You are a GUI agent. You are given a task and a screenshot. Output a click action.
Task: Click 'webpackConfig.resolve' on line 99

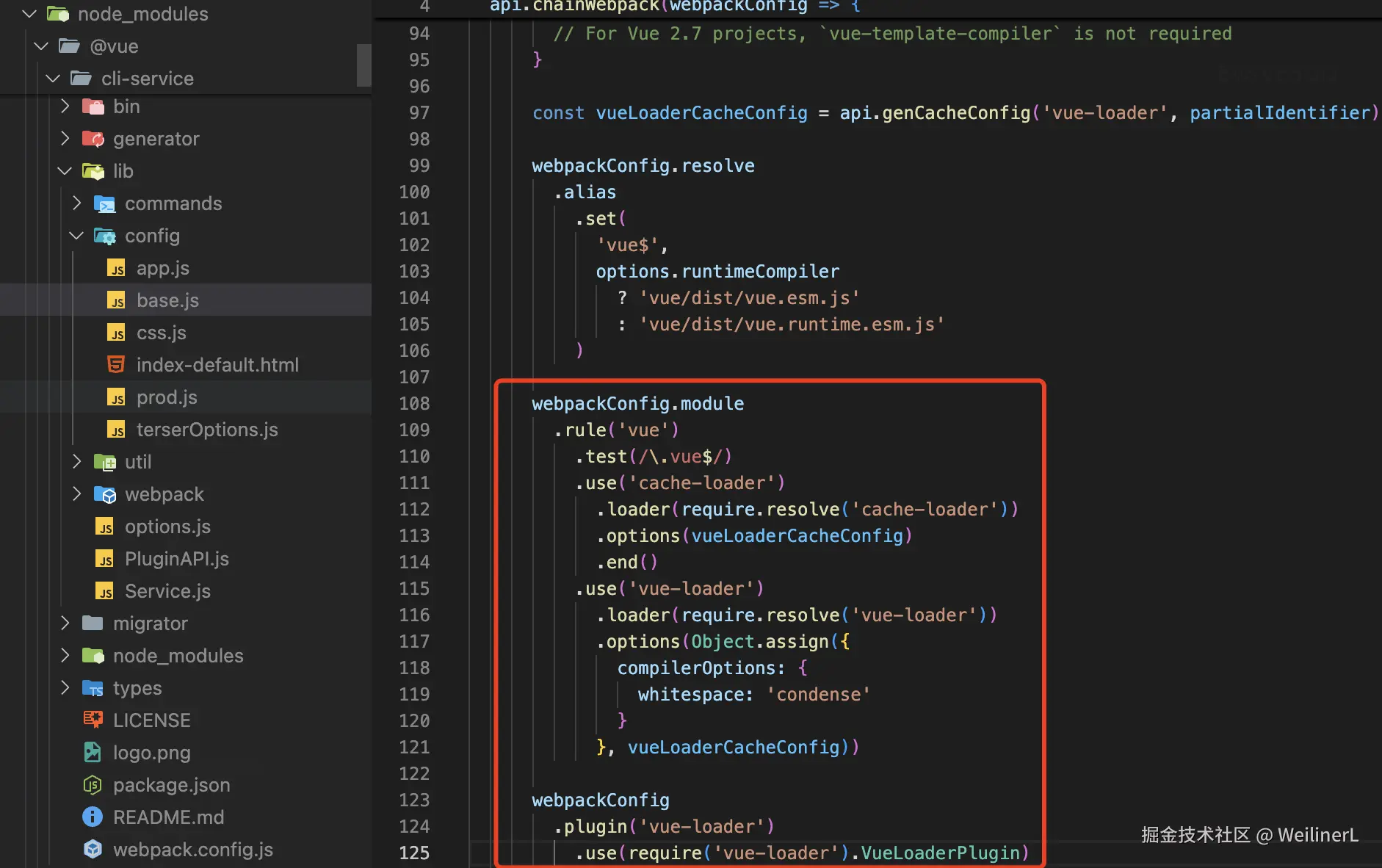pyautogui.click(x=643, y=166)
